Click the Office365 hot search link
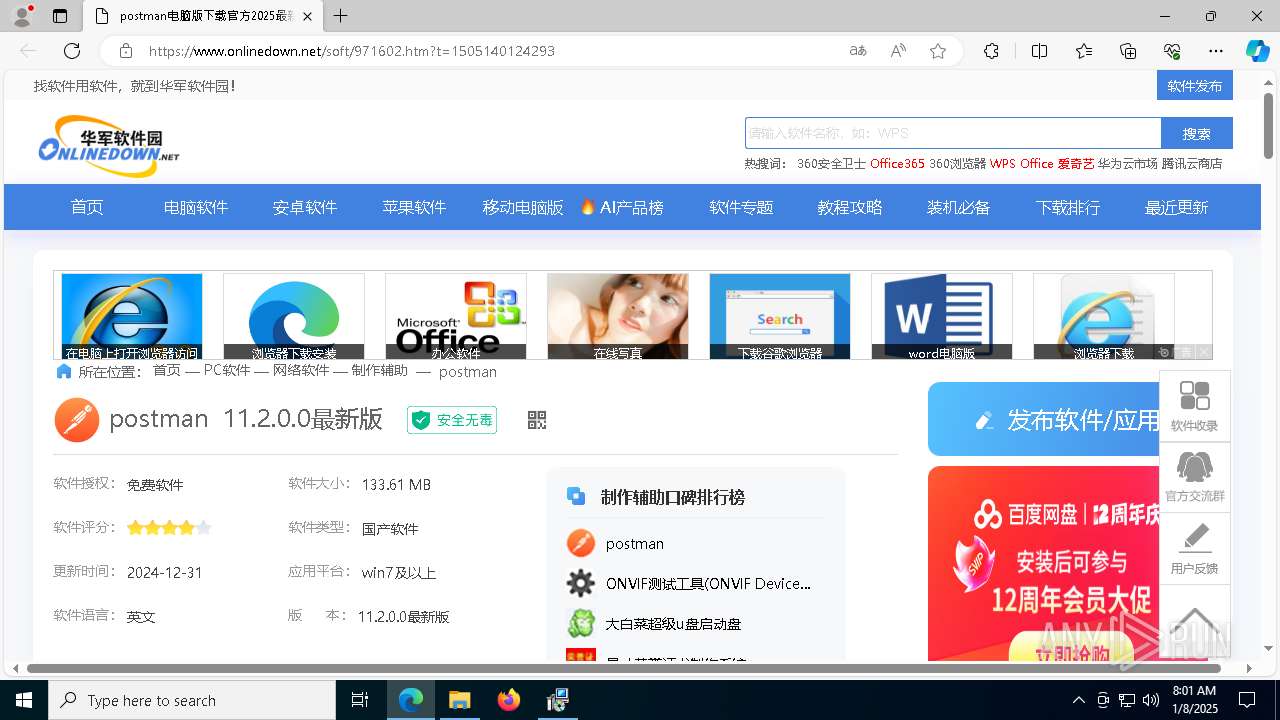 point(897,163)
